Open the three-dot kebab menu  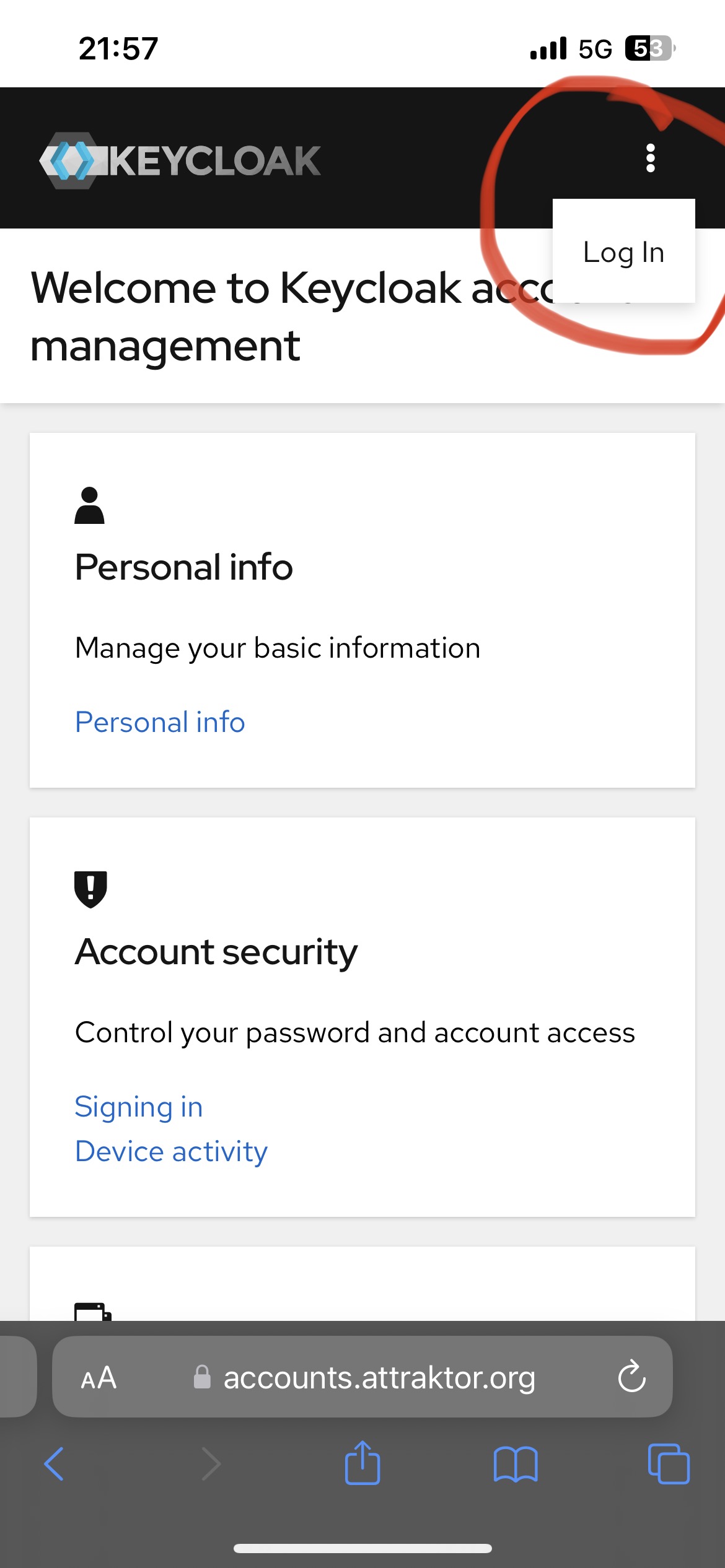point(650,159)
